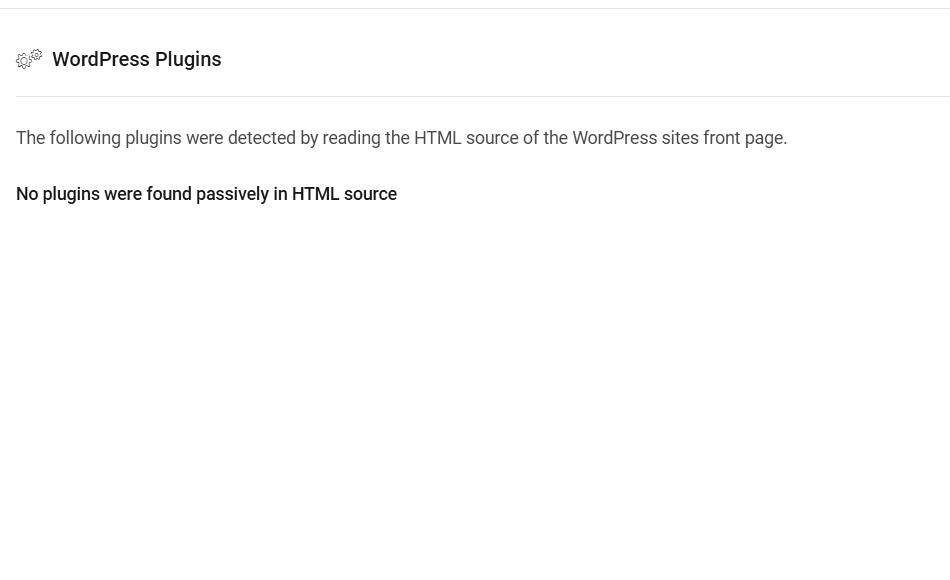Click the word "source" in gray description
Viewport: 950px width, 580px height.
tap(492, 138)
